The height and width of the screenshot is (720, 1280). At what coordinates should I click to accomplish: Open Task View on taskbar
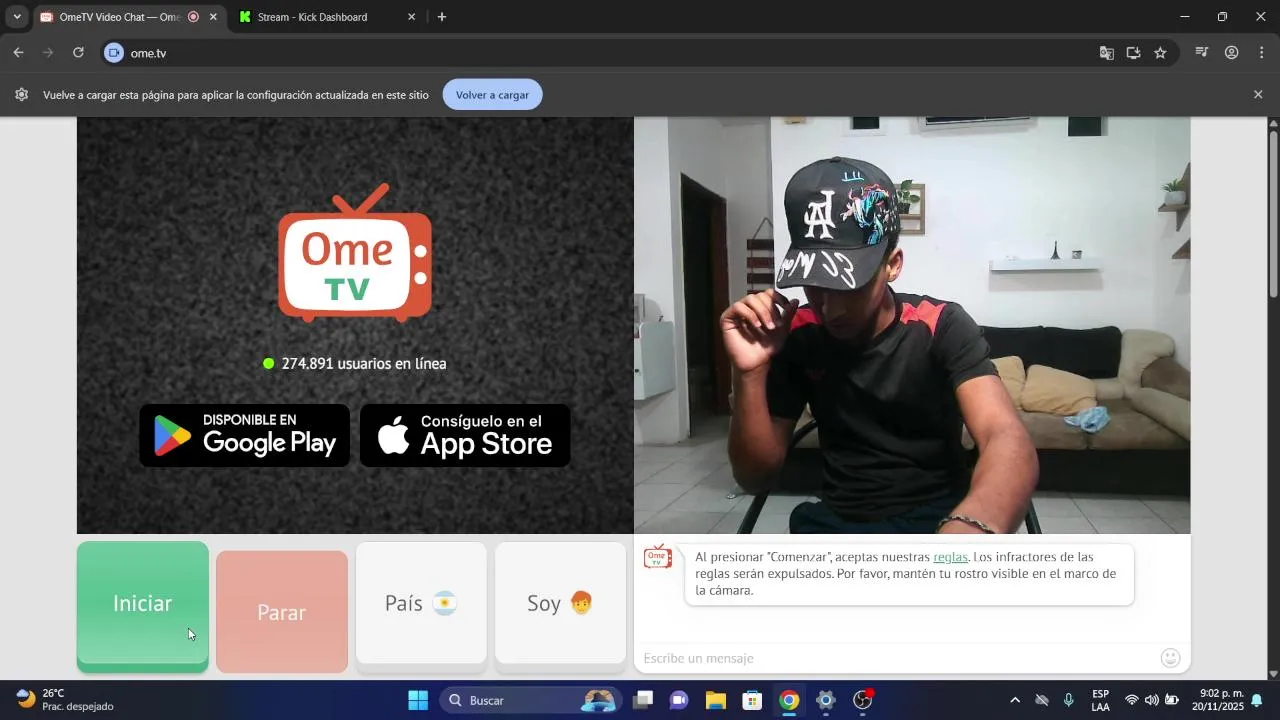[x=643, y=700]
